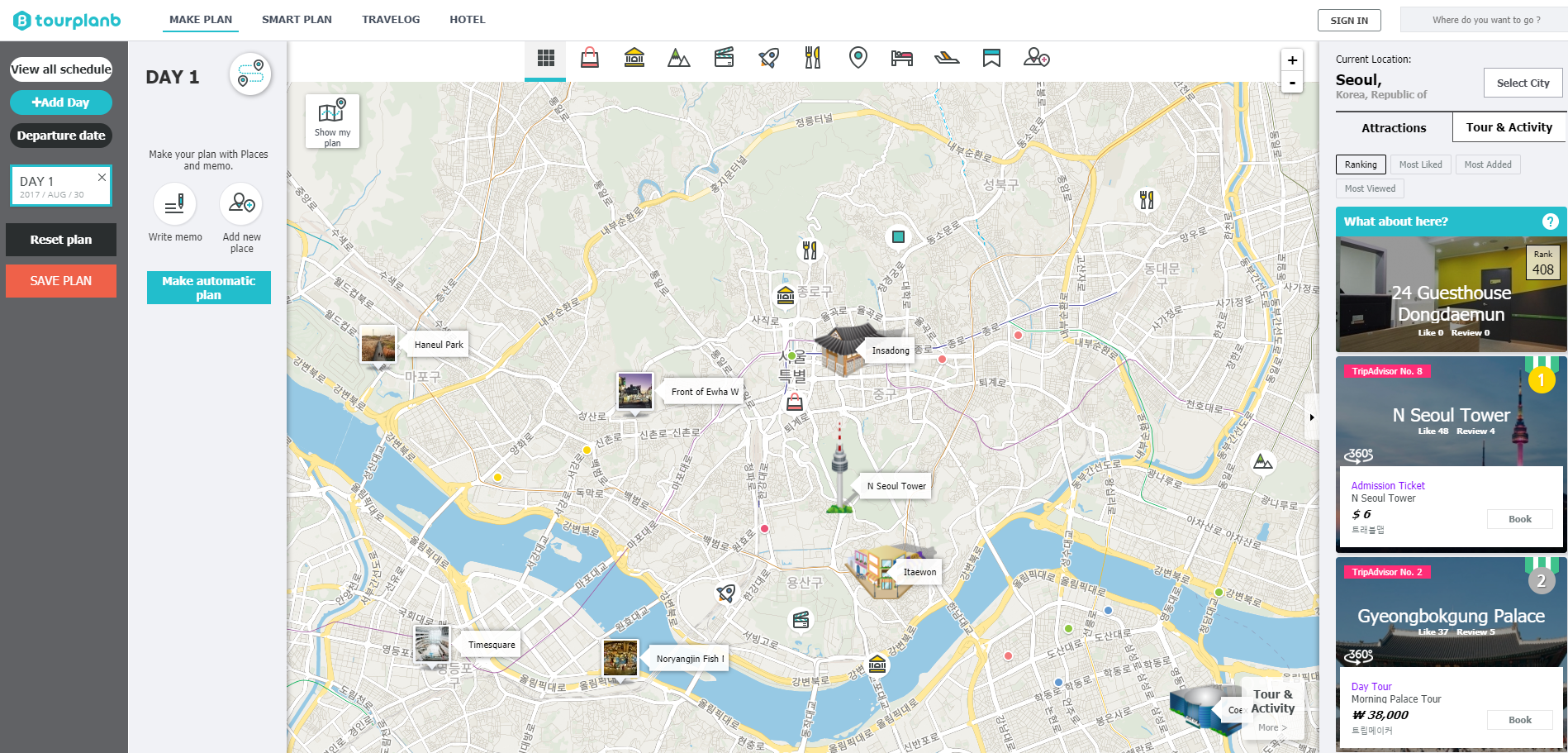1568x753 pixels.
Task: Remove DAY 1 from the schedule
Action: pos(102,176)
